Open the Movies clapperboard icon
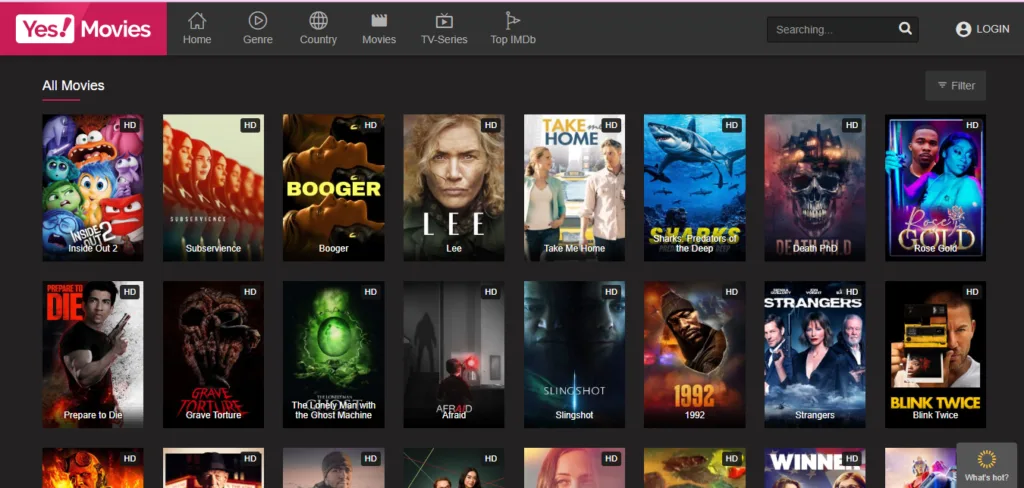 pyautogui.click(x=379, y=21)
